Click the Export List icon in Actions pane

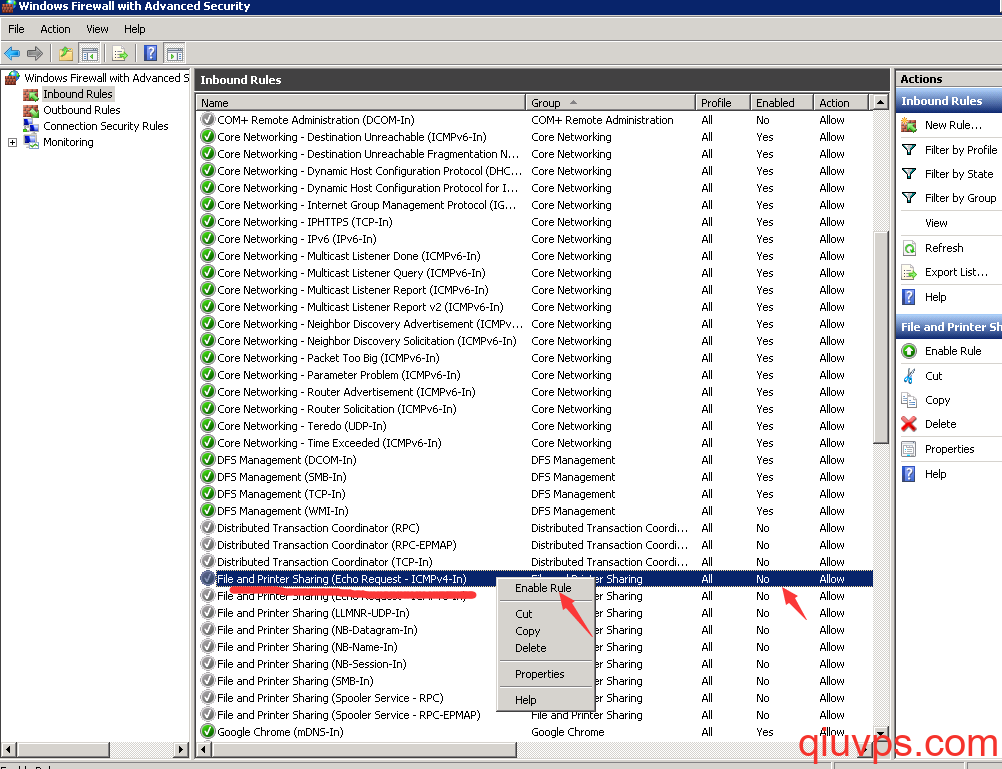pos(909,272)
